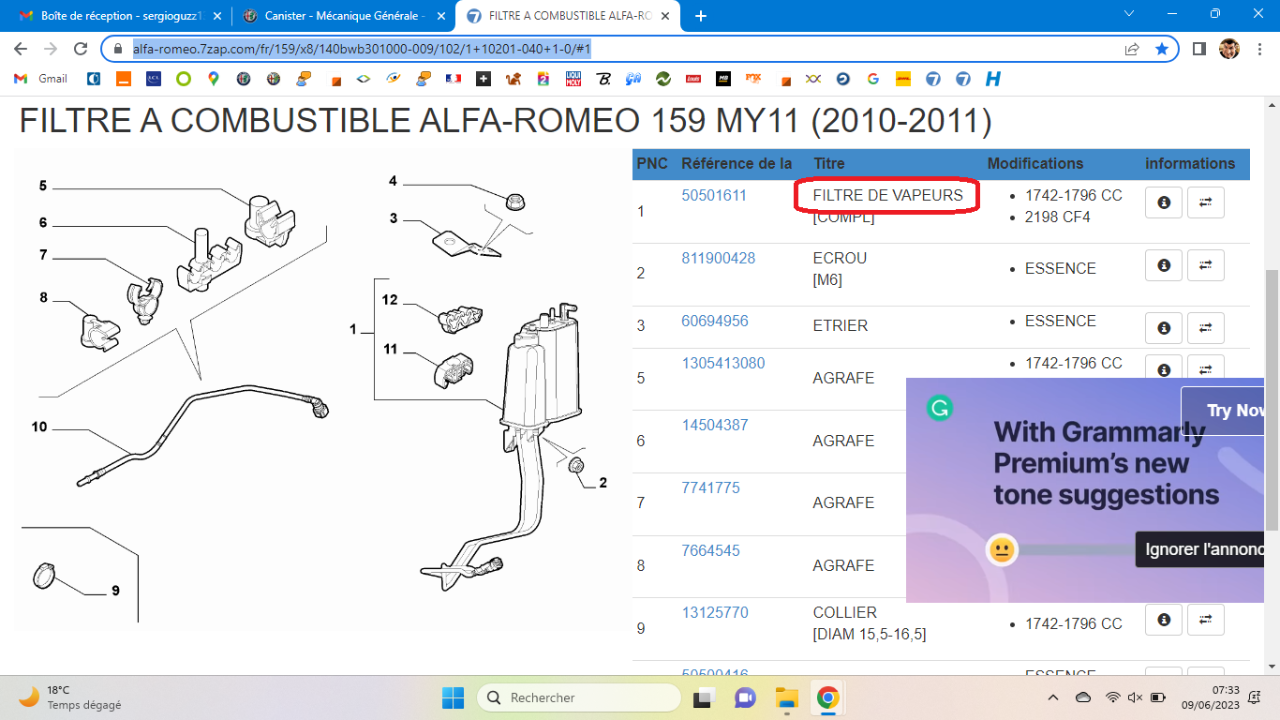Open the weather widget showing 18°C
This screenshot has height=720, width=1280.
point(70,697)
